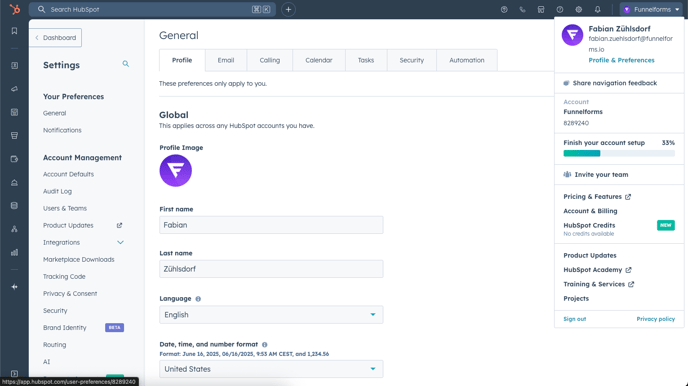The width and height of the screenshot is (688, 386).
Task: Open the Funnelforms account menu dropdown
Action: click(652, 9)
